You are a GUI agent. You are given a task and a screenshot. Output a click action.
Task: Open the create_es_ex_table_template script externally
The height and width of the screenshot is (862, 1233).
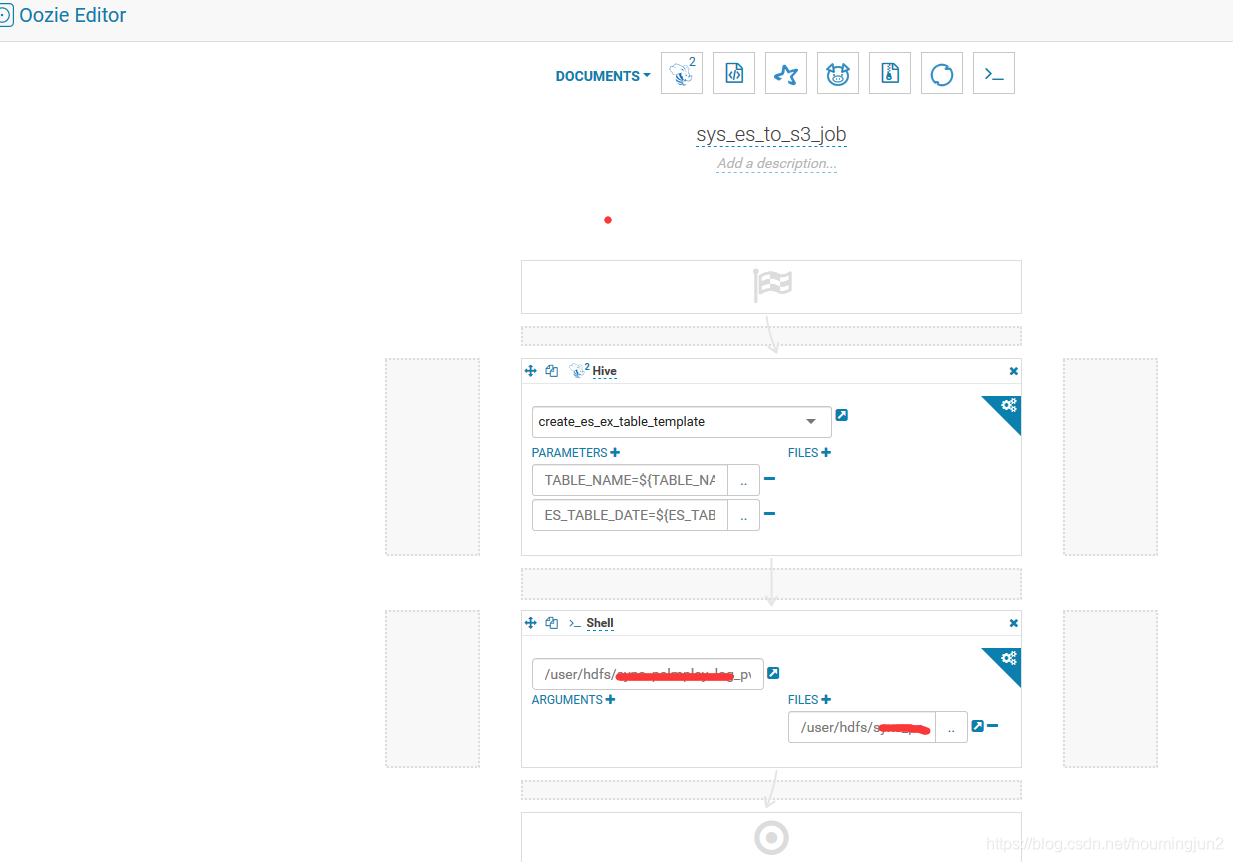point(842,414)
